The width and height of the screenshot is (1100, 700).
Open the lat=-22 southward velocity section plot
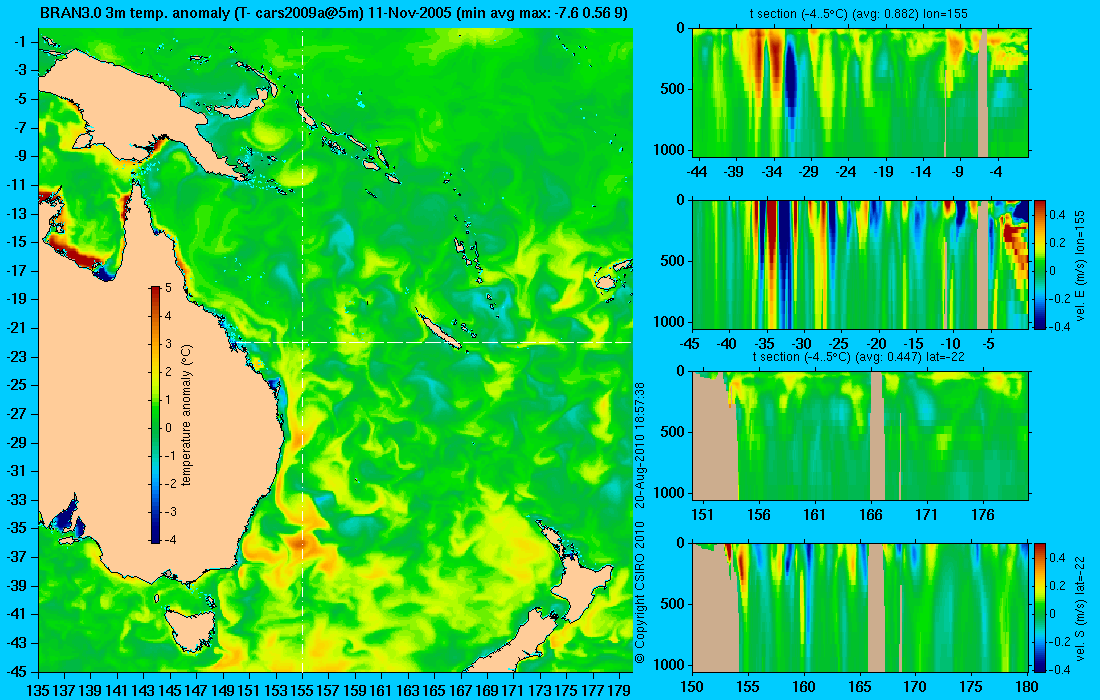[x=861, y=607]
